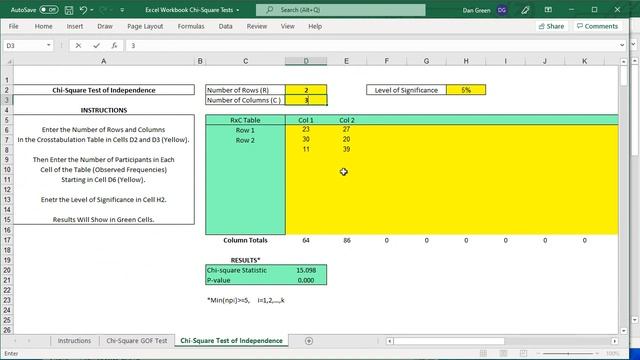
Task: Open the File menu
Action: [x=13, y=26]
